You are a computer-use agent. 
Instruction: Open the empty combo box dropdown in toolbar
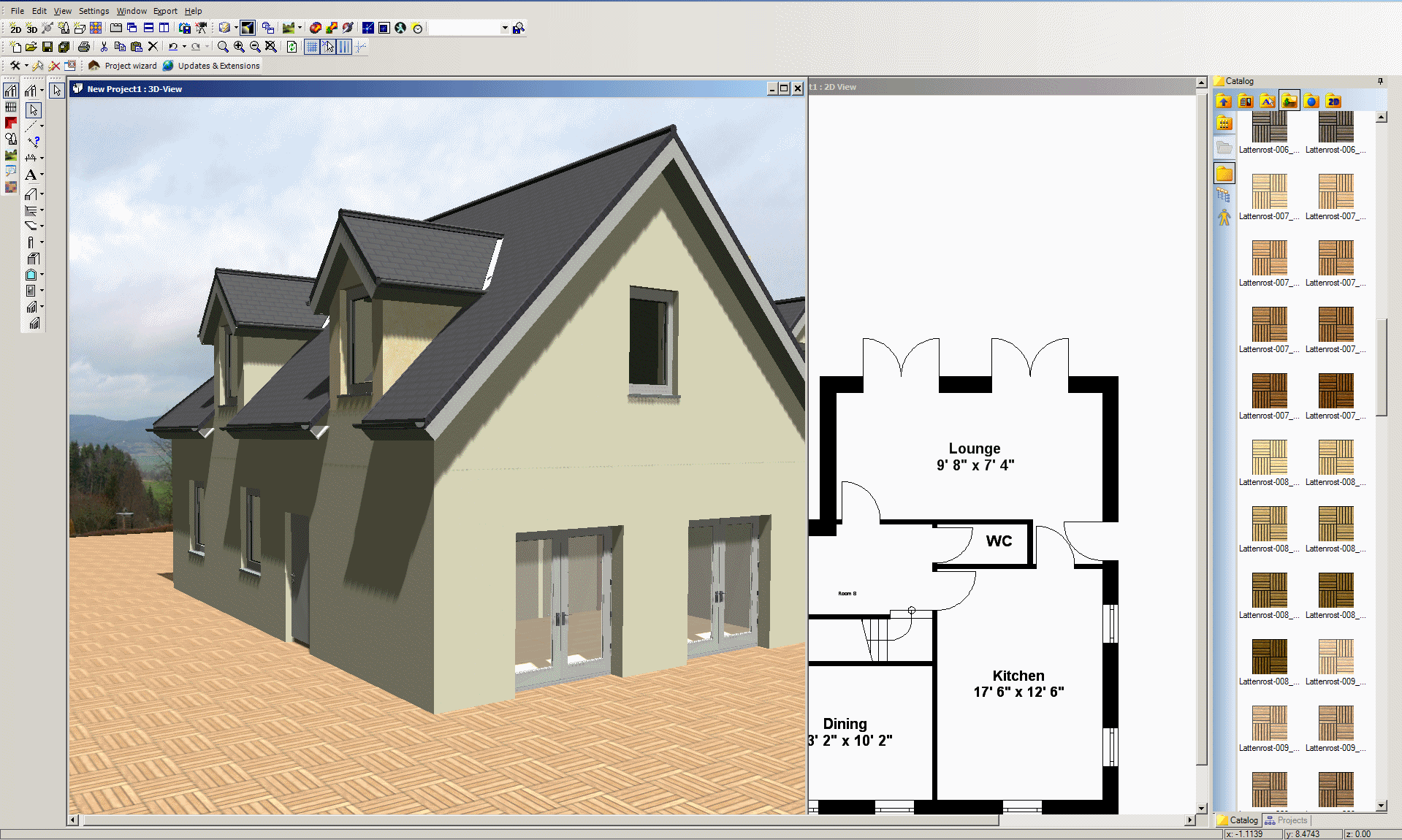(505, 28)
